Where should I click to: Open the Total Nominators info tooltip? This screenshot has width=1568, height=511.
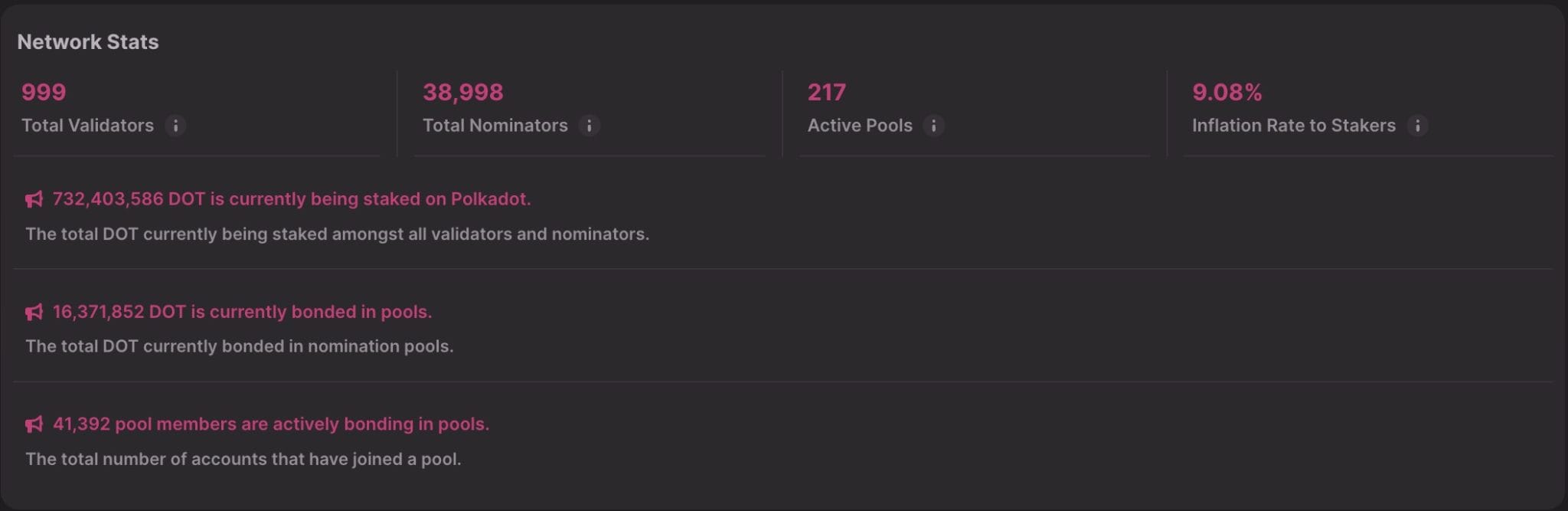589,126
